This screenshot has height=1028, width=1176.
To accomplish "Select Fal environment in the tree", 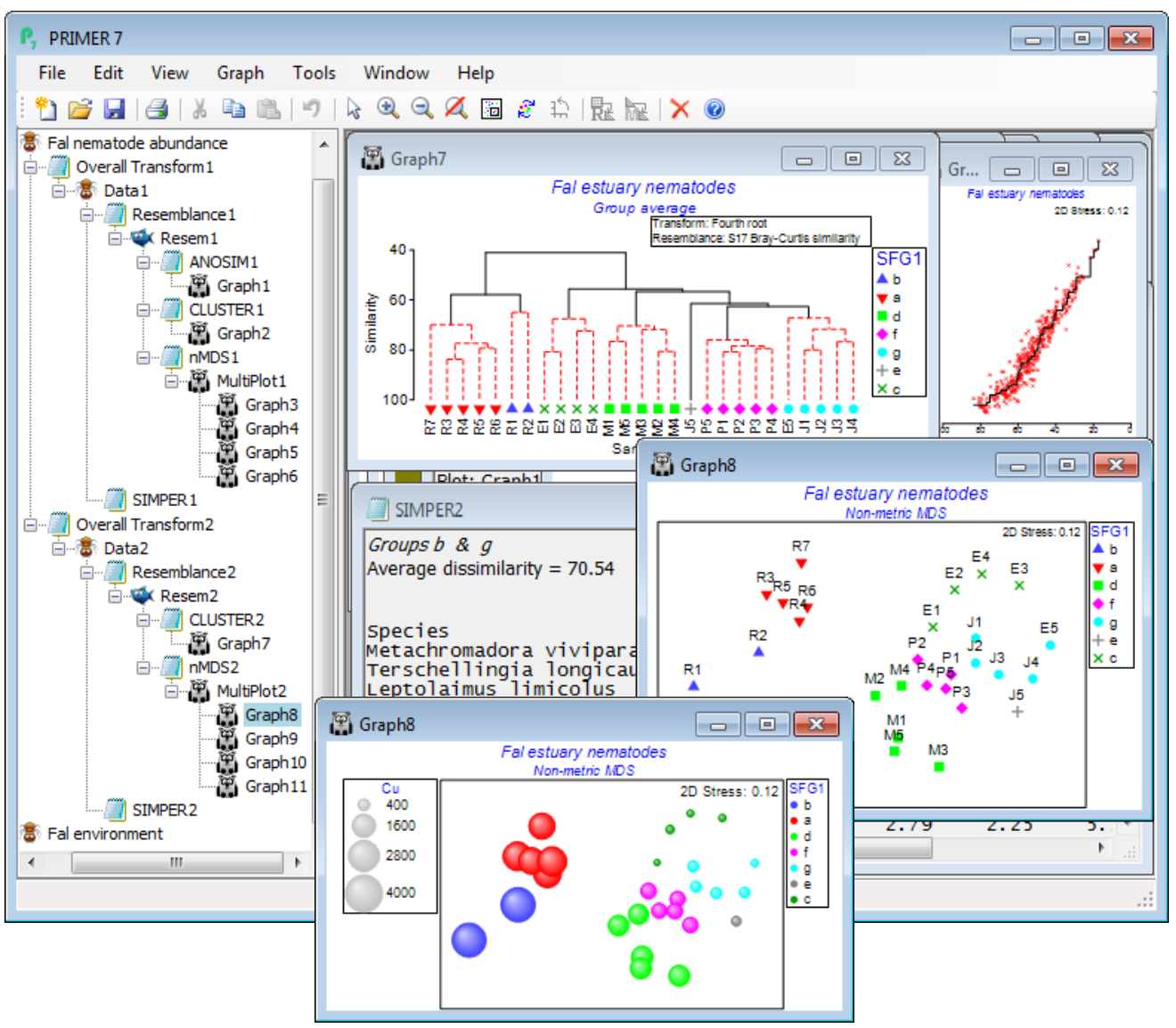I will pyautogui.click(x=105, y=834).
